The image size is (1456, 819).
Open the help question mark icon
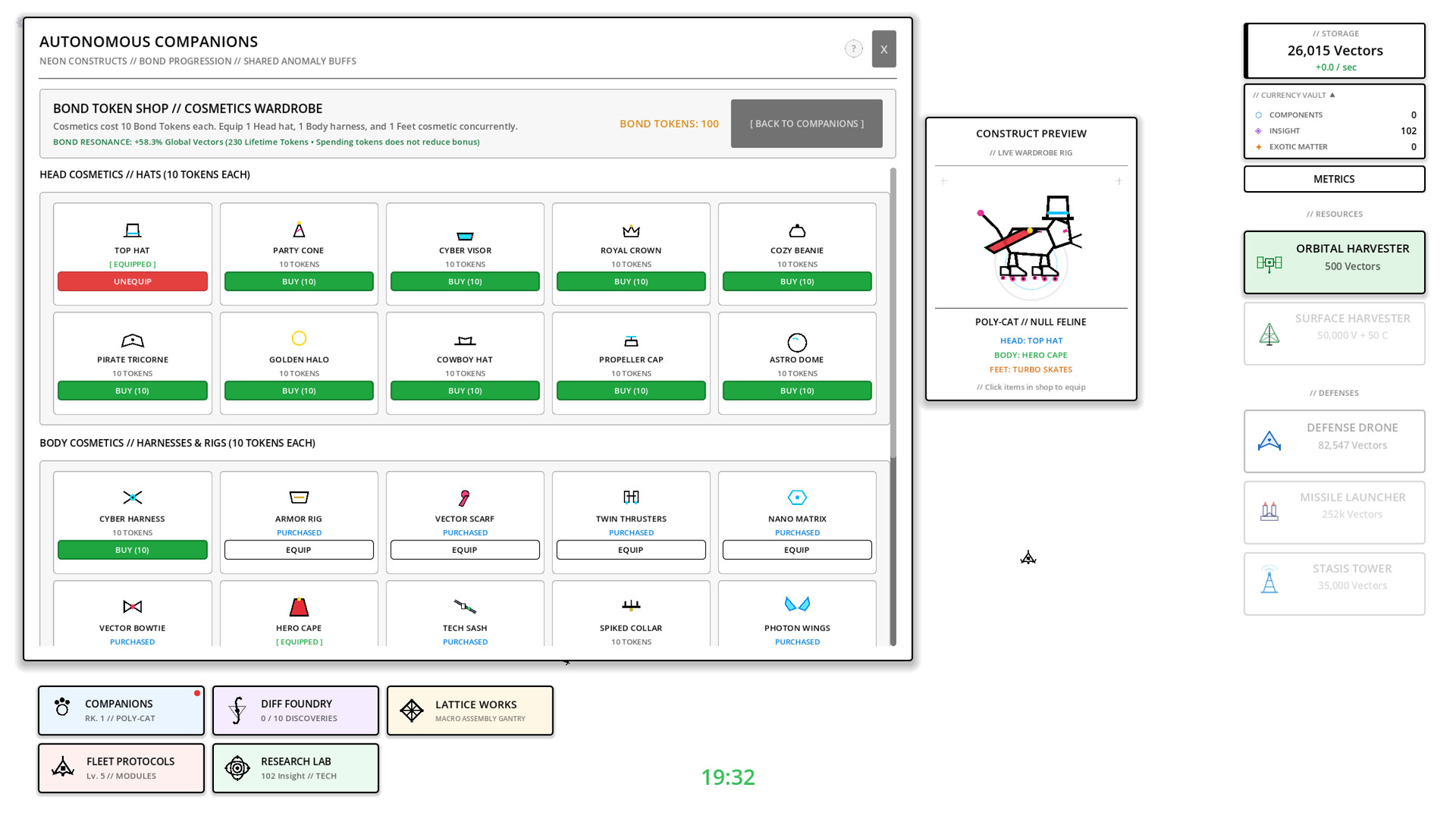click(854, 49)
